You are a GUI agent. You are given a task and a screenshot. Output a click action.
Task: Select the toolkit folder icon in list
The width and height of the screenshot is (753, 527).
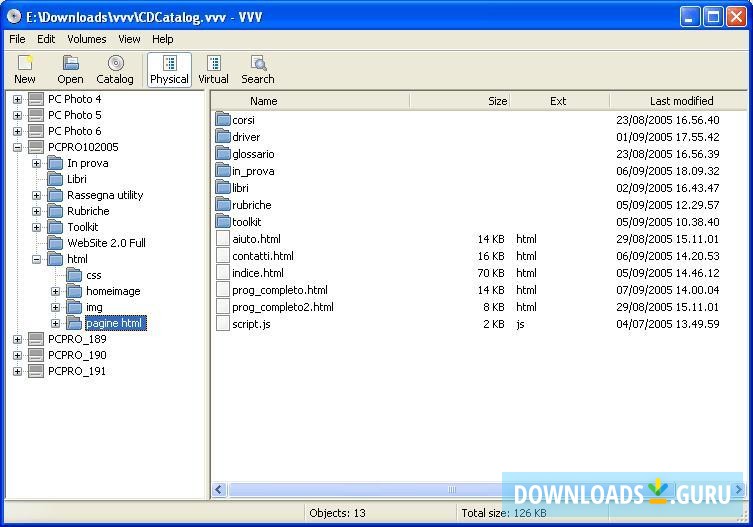223,221
